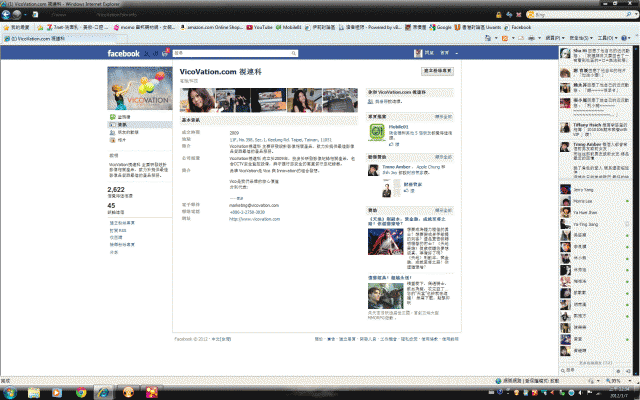Go forward with the IE forward arrow
The height and width of the screenshot is (400, 640).
click(x=17, y=15)
